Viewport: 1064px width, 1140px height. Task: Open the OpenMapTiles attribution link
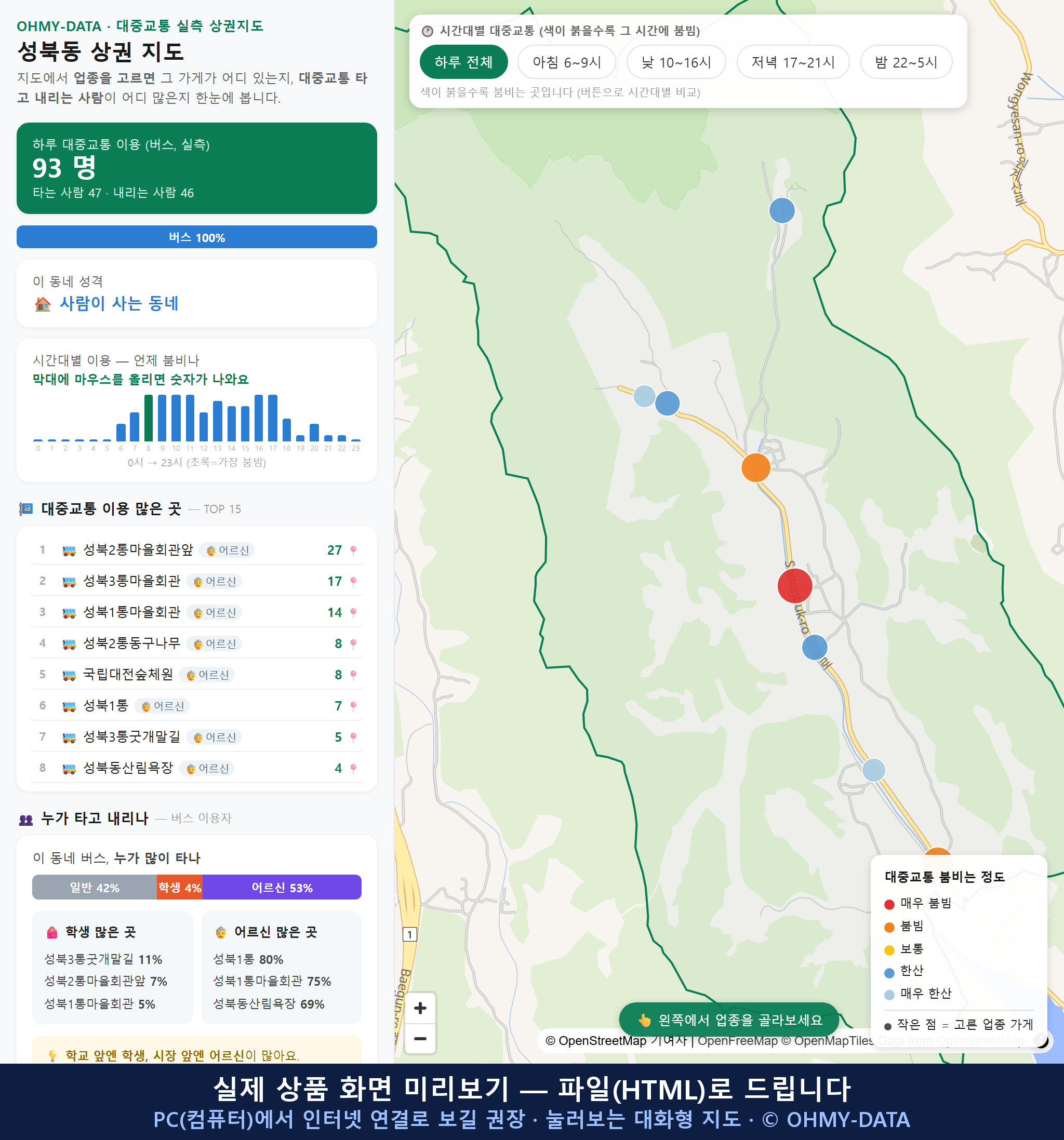click(828, 1041)
